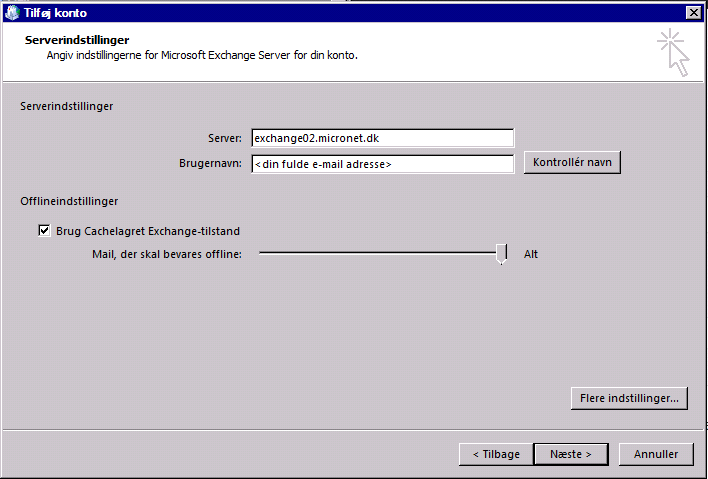708x479 pixels.
Task: Click 'Mail, der skal bevares offline' label
Action: point(167,254)
